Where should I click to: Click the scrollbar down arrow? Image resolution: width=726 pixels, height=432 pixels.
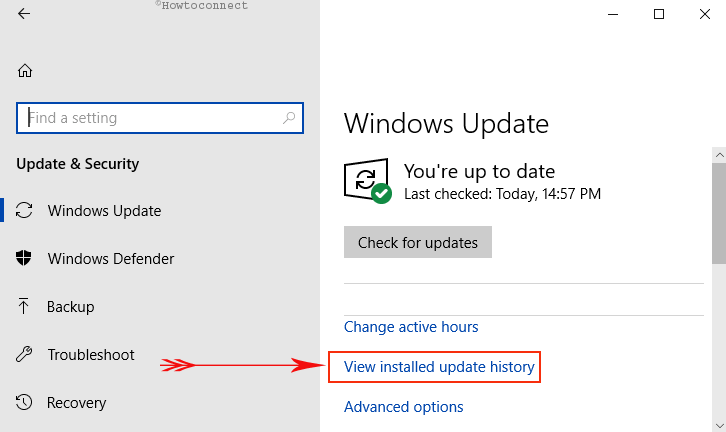coord(719,425)
